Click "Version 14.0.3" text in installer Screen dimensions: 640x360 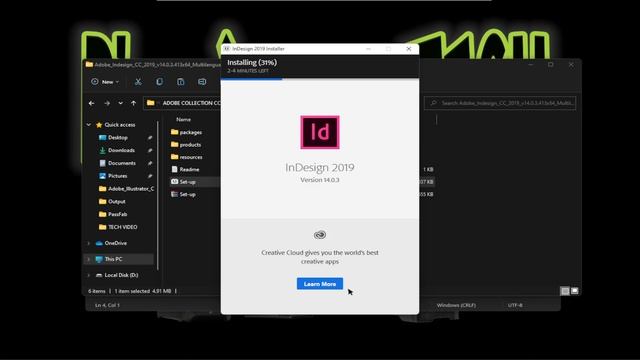[x=320, y=180]
